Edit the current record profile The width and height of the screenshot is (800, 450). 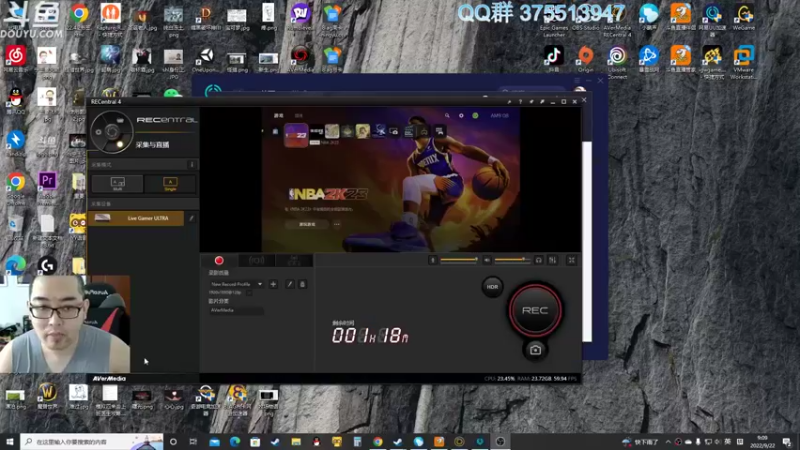point(290,284)
